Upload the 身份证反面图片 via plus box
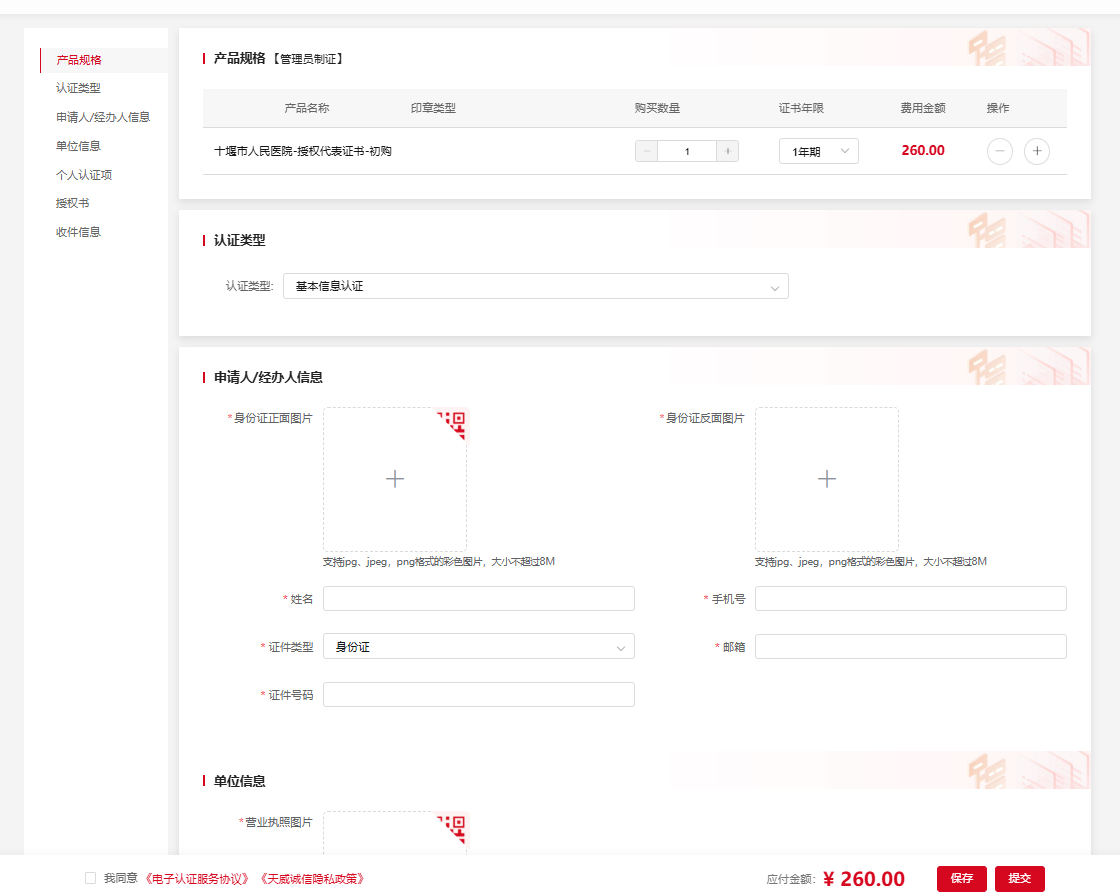Screen dimensions: 1120x896 click(826, 479)
